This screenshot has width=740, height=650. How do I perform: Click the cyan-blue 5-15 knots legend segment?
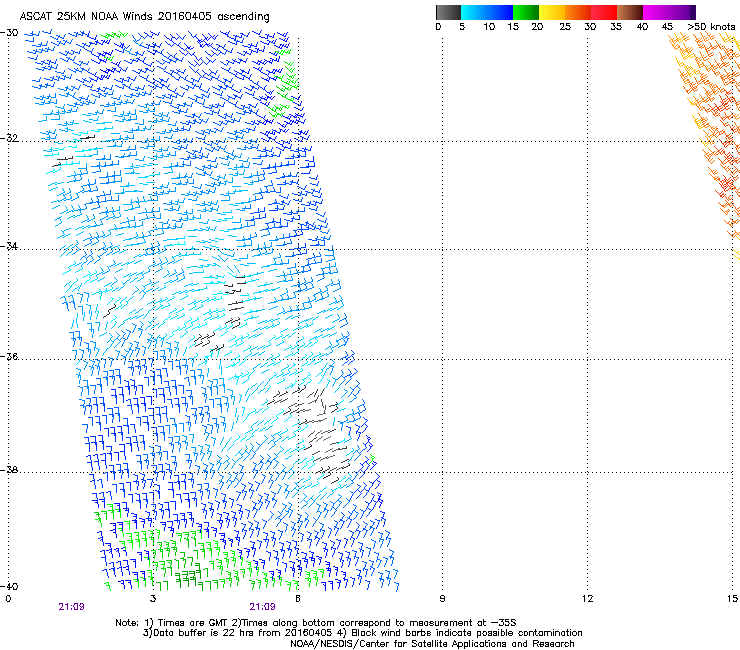tap(487, 12)
